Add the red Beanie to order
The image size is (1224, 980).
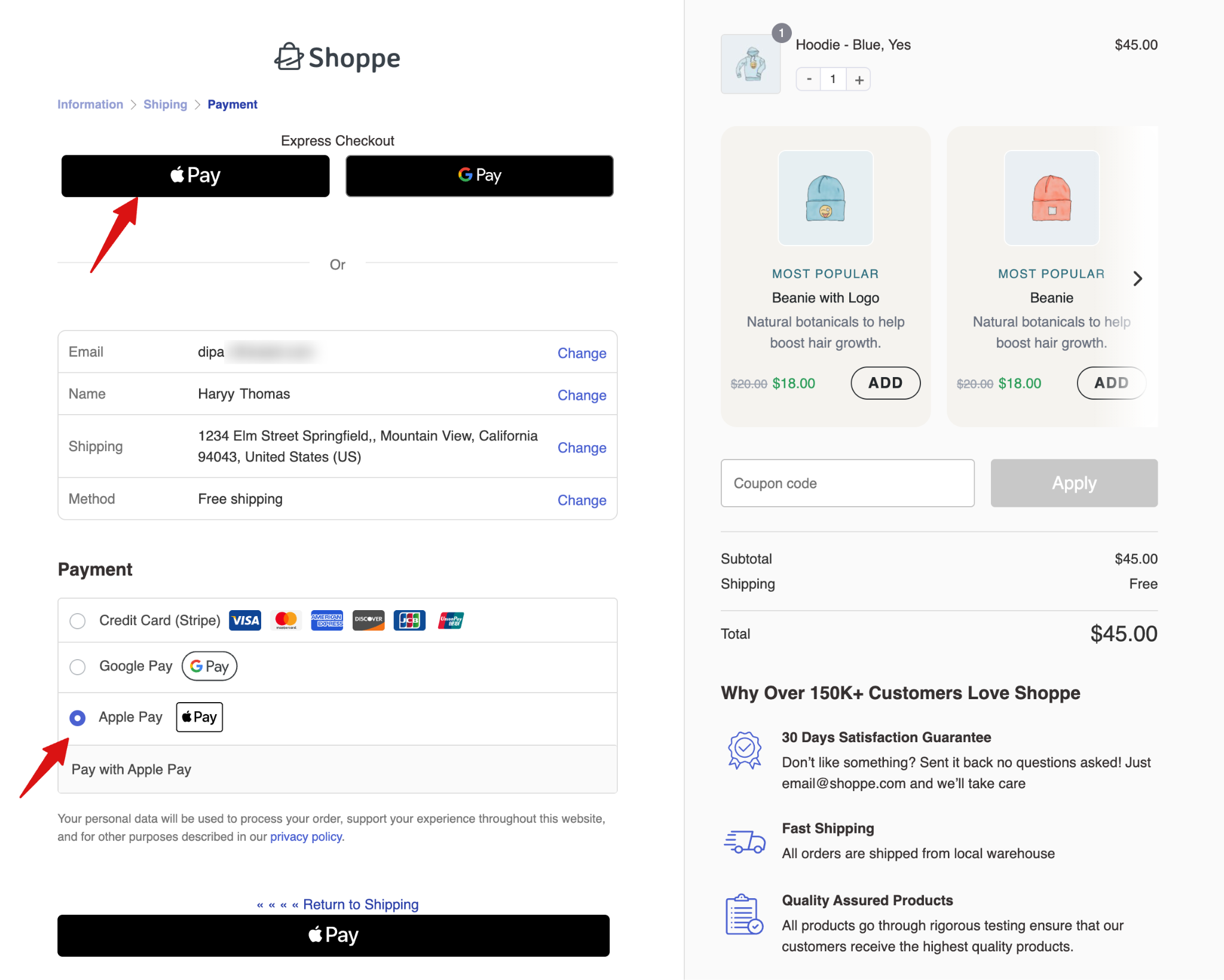[1111, 383]
